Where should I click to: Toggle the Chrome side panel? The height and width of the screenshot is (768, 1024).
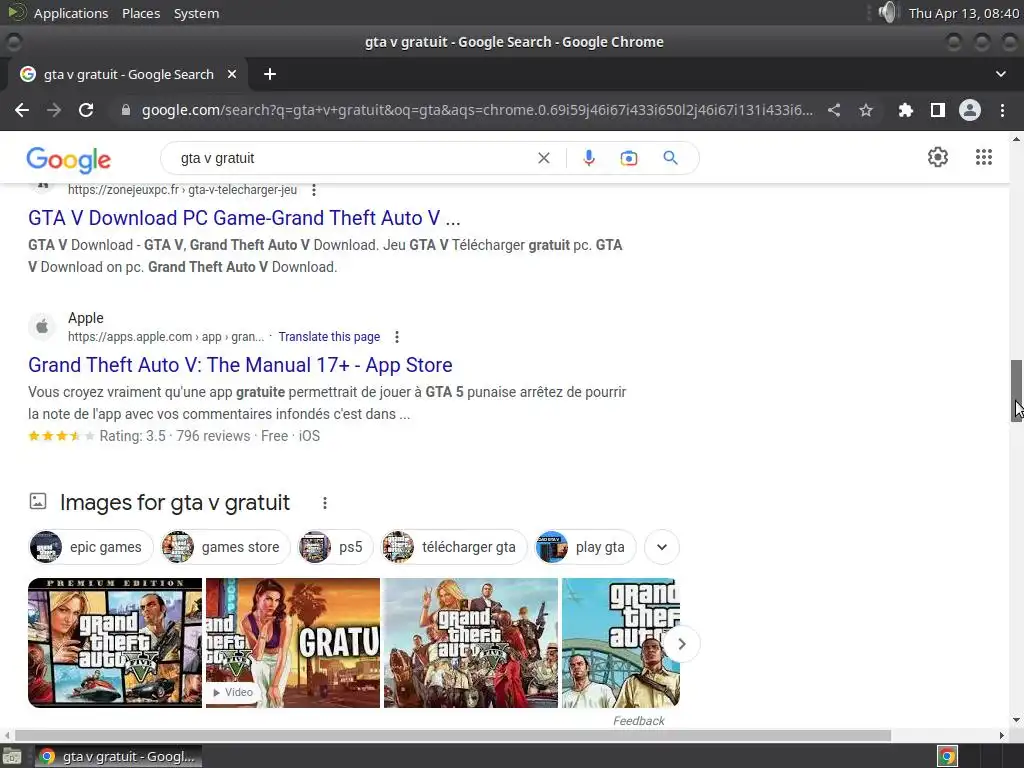(938, 110)
